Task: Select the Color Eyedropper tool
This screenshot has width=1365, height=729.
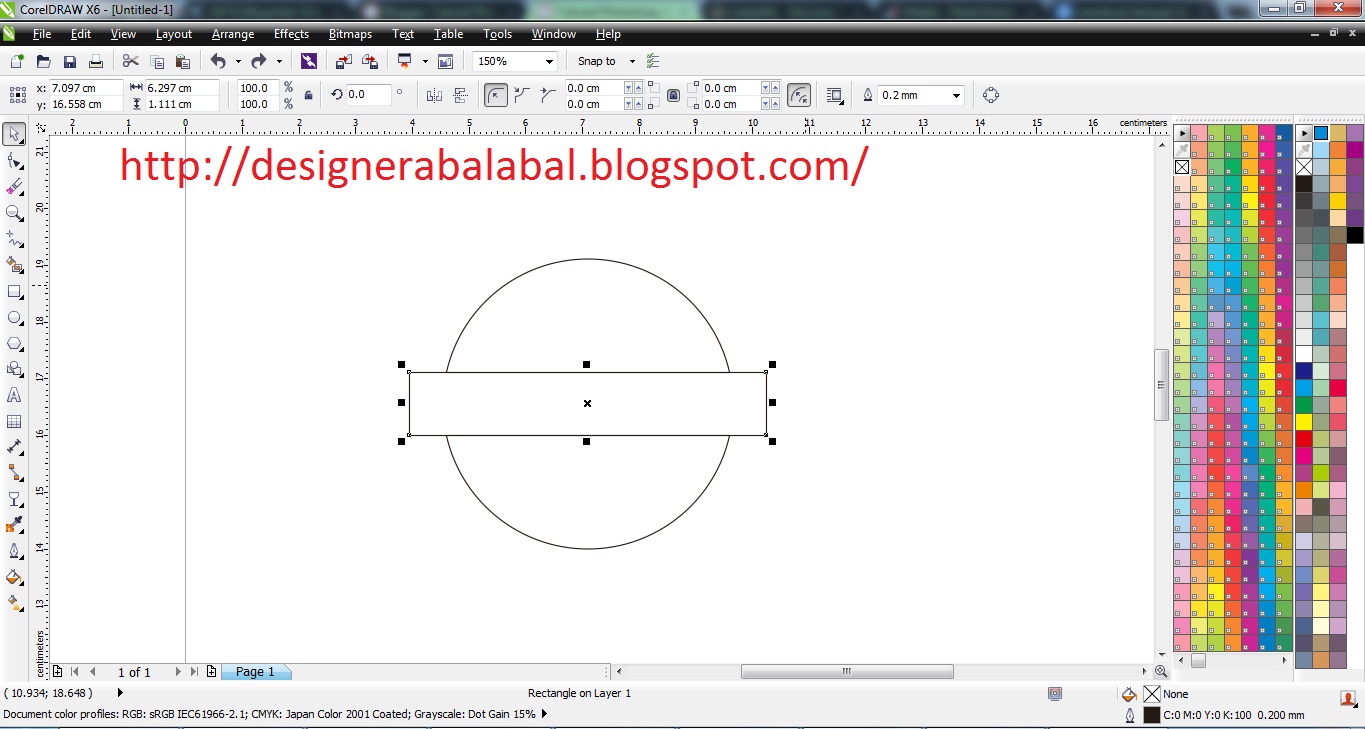Action: pos(15,525)
